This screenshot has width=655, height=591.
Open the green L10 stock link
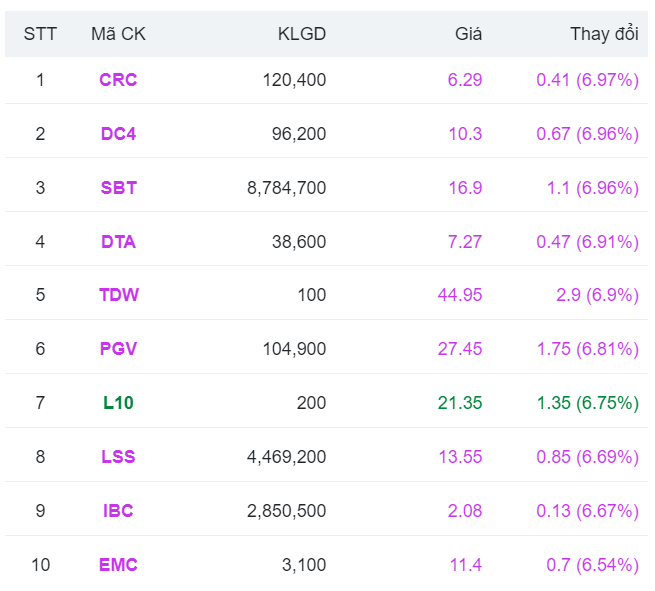coord(118,403)
